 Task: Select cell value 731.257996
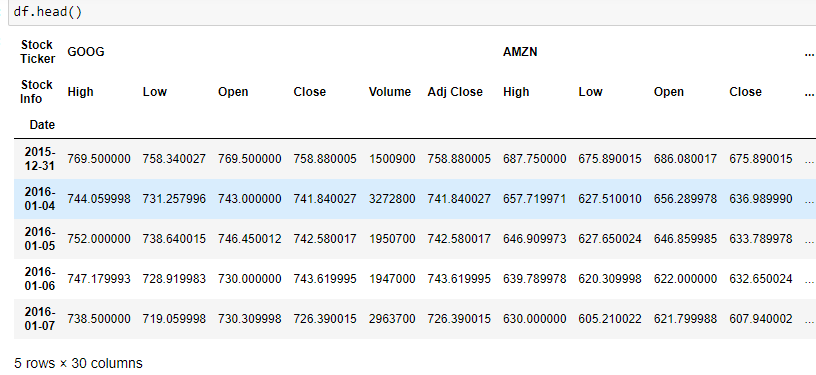(174, 199)
